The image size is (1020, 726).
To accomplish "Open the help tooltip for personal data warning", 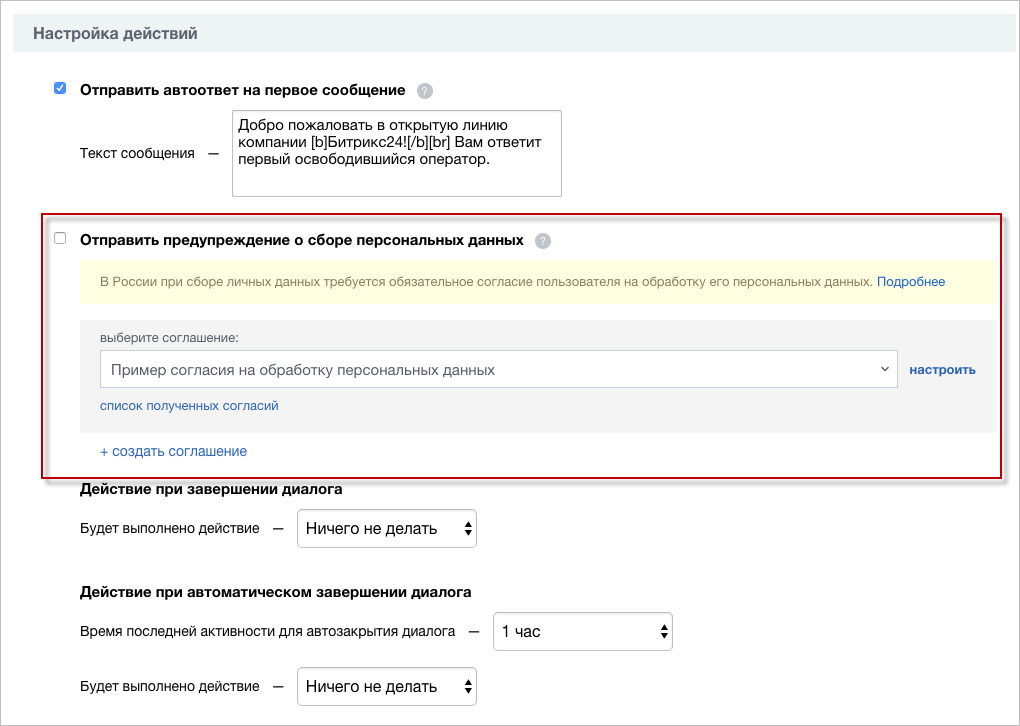I will pos(541,240).
